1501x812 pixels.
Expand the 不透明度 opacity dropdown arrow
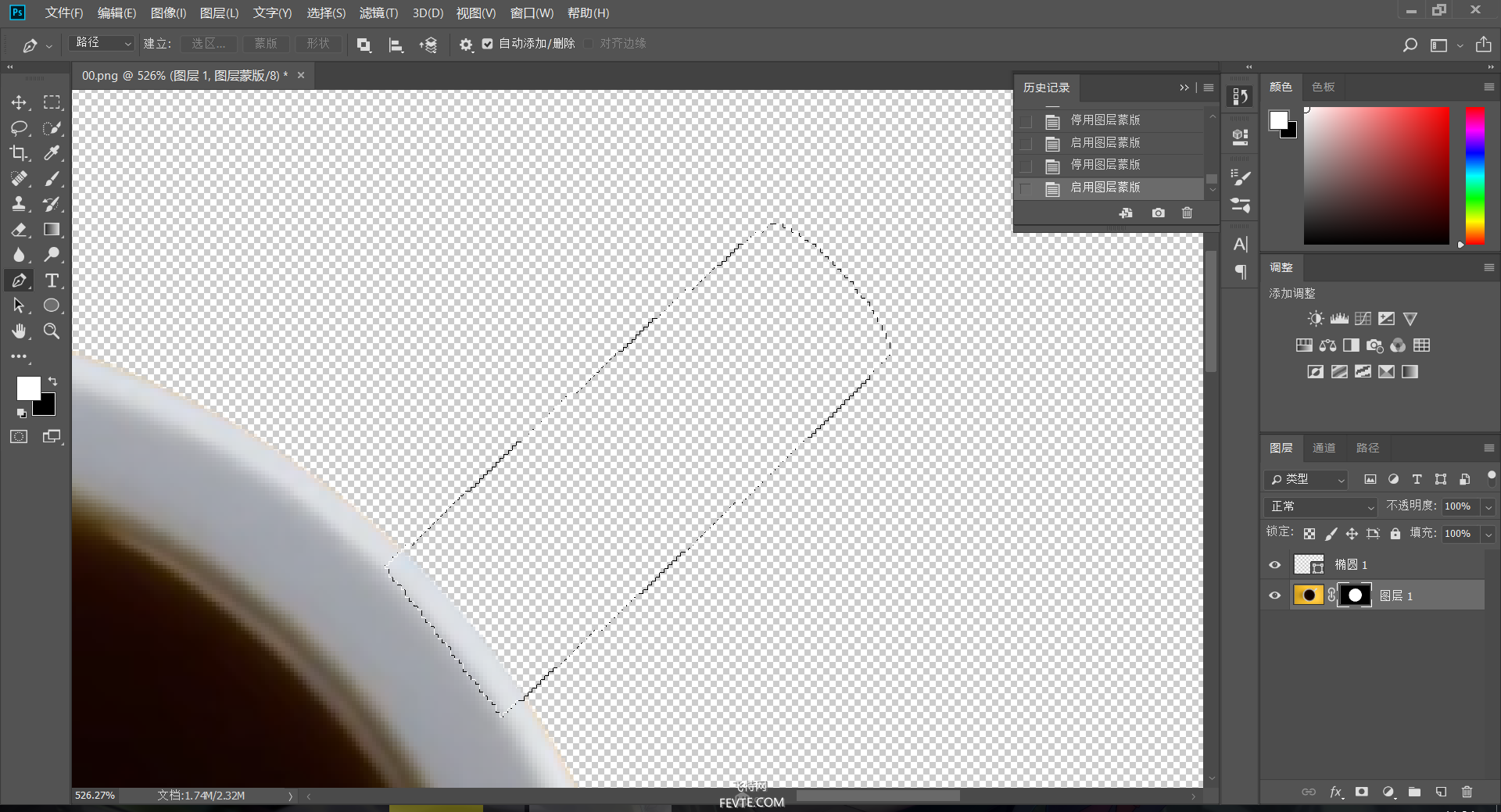pos(1488,506)
